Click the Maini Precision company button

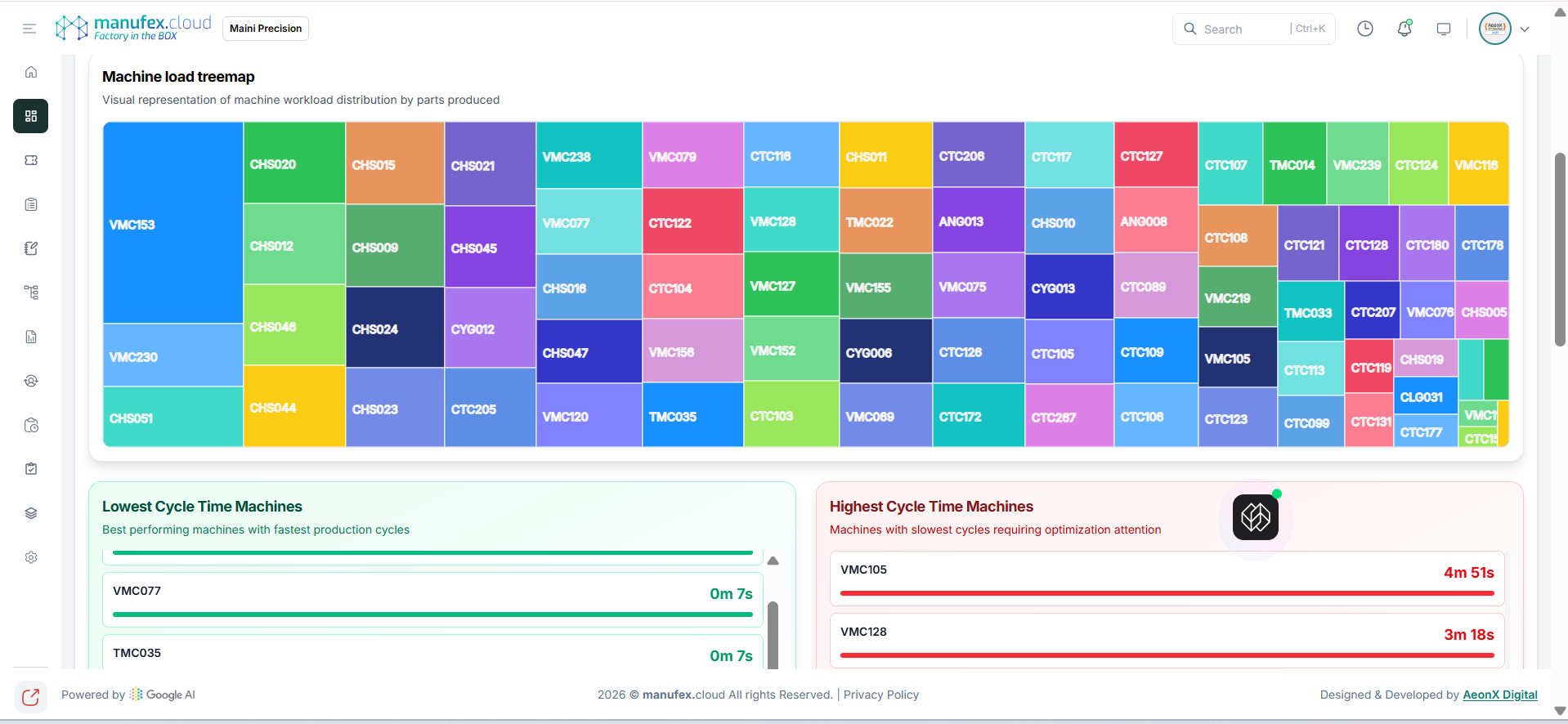click(266, 29)
